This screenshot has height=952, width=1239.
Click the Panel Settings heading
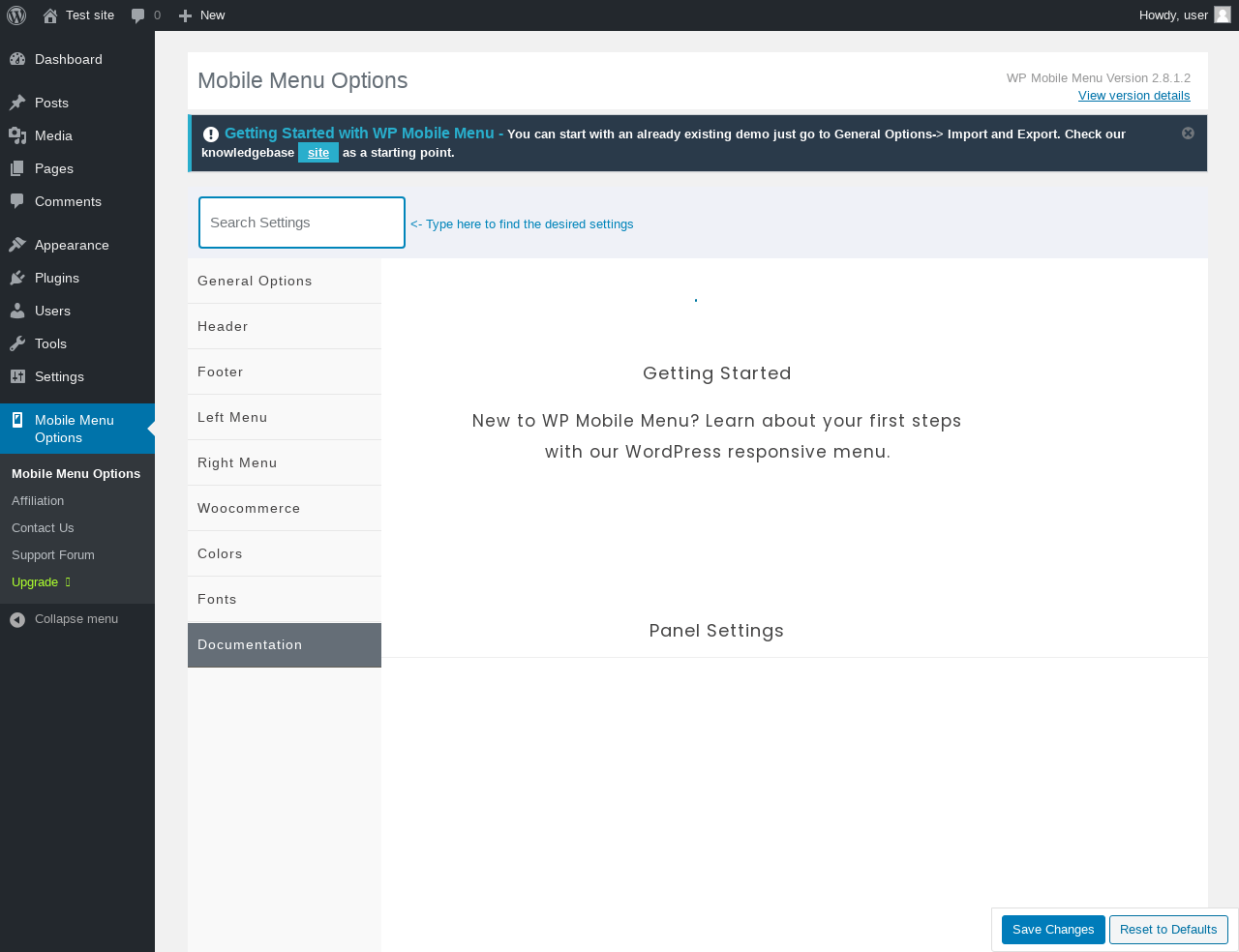point(716,631)
